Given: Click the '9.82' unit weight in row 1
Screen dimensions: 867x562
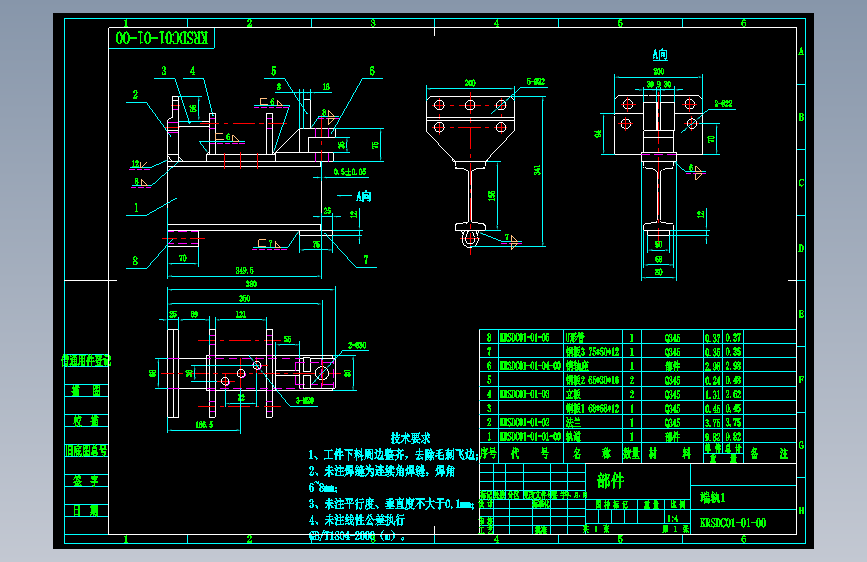Looking at the screenshot, I should tap(713, 437).
